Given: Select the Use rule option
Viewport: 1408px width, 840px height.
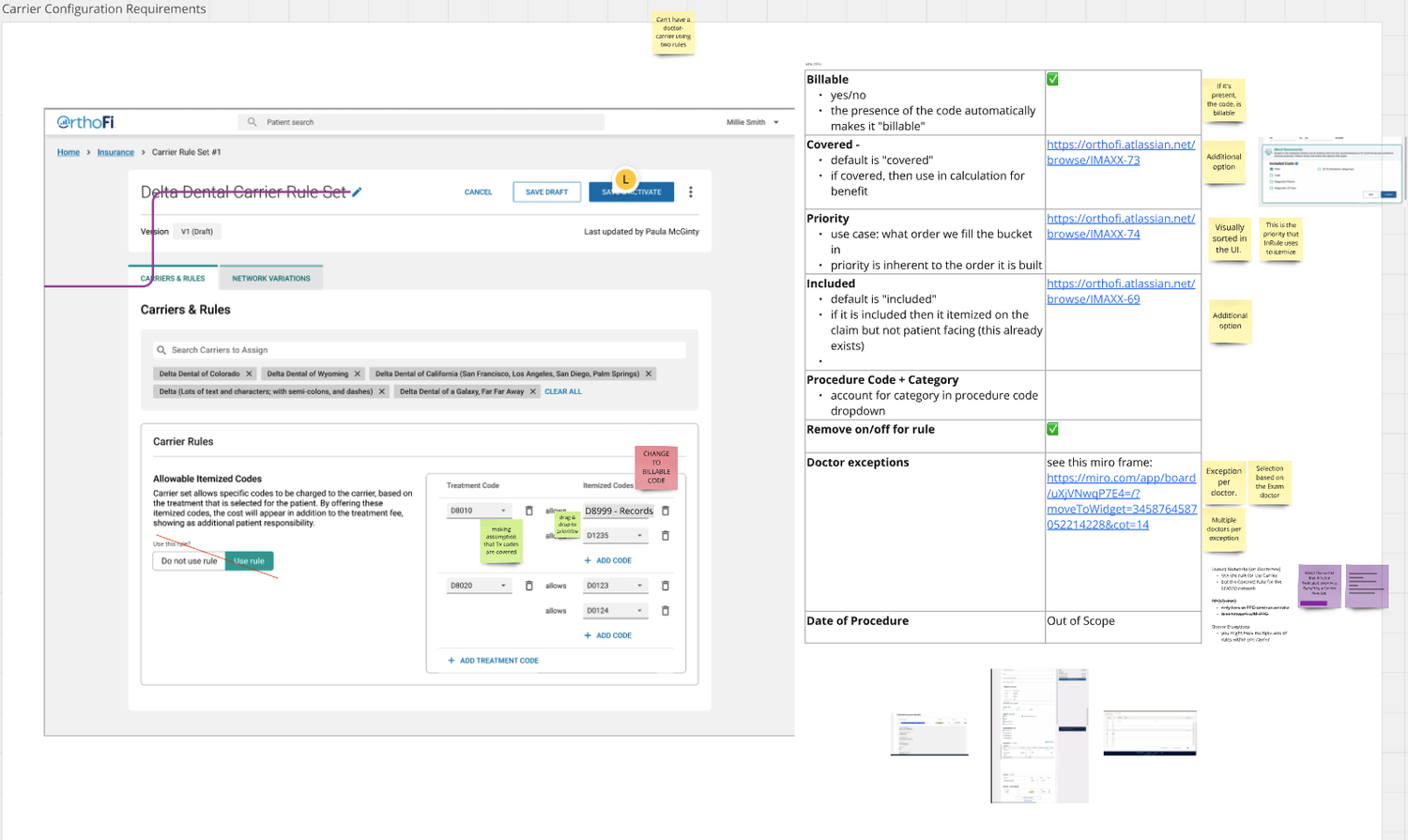Looking at the screenshot, I should coord(250,561).
